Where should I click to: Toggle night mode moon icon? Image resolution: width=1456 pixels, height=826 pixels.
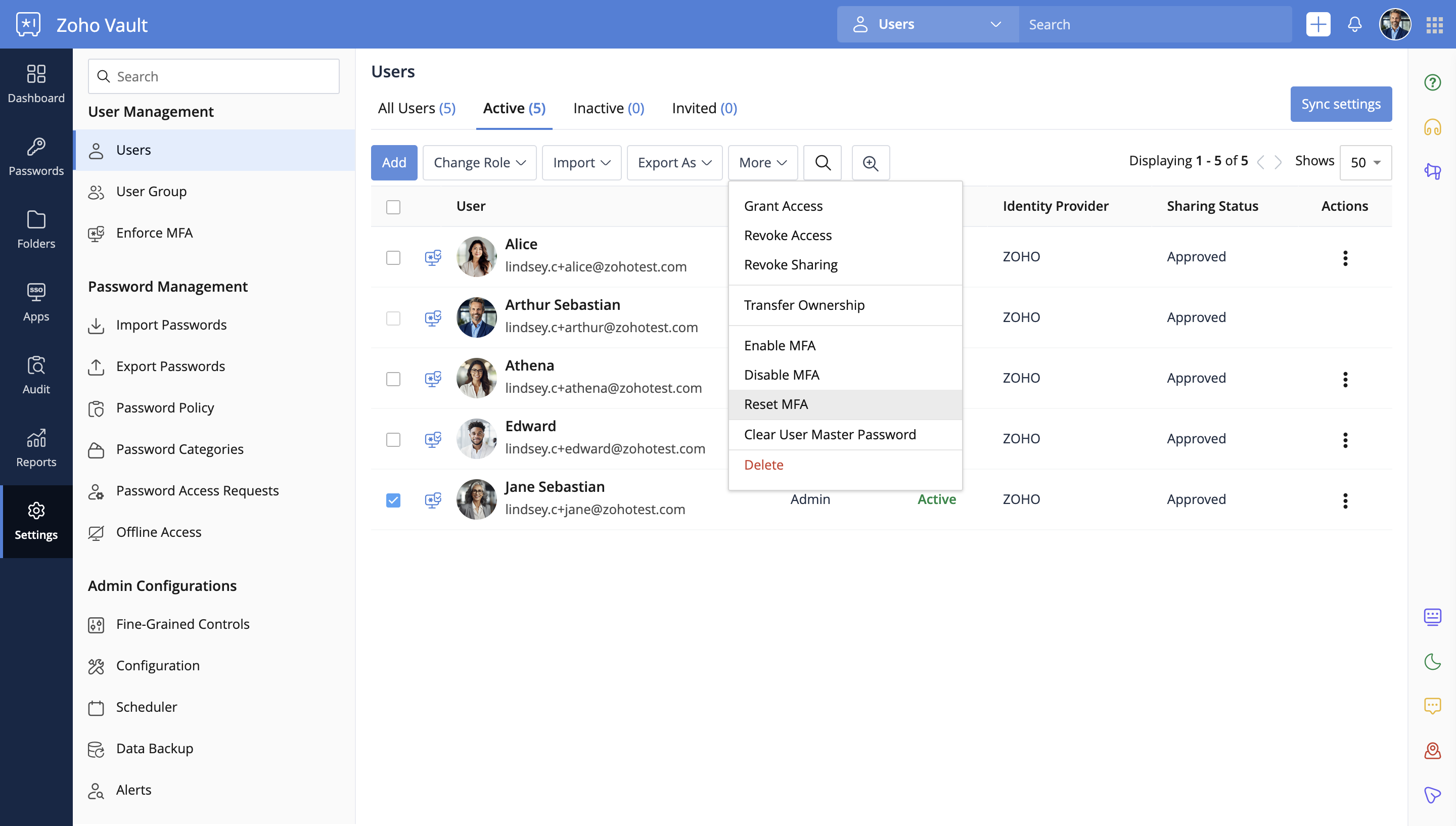(x=1433, y=662)
